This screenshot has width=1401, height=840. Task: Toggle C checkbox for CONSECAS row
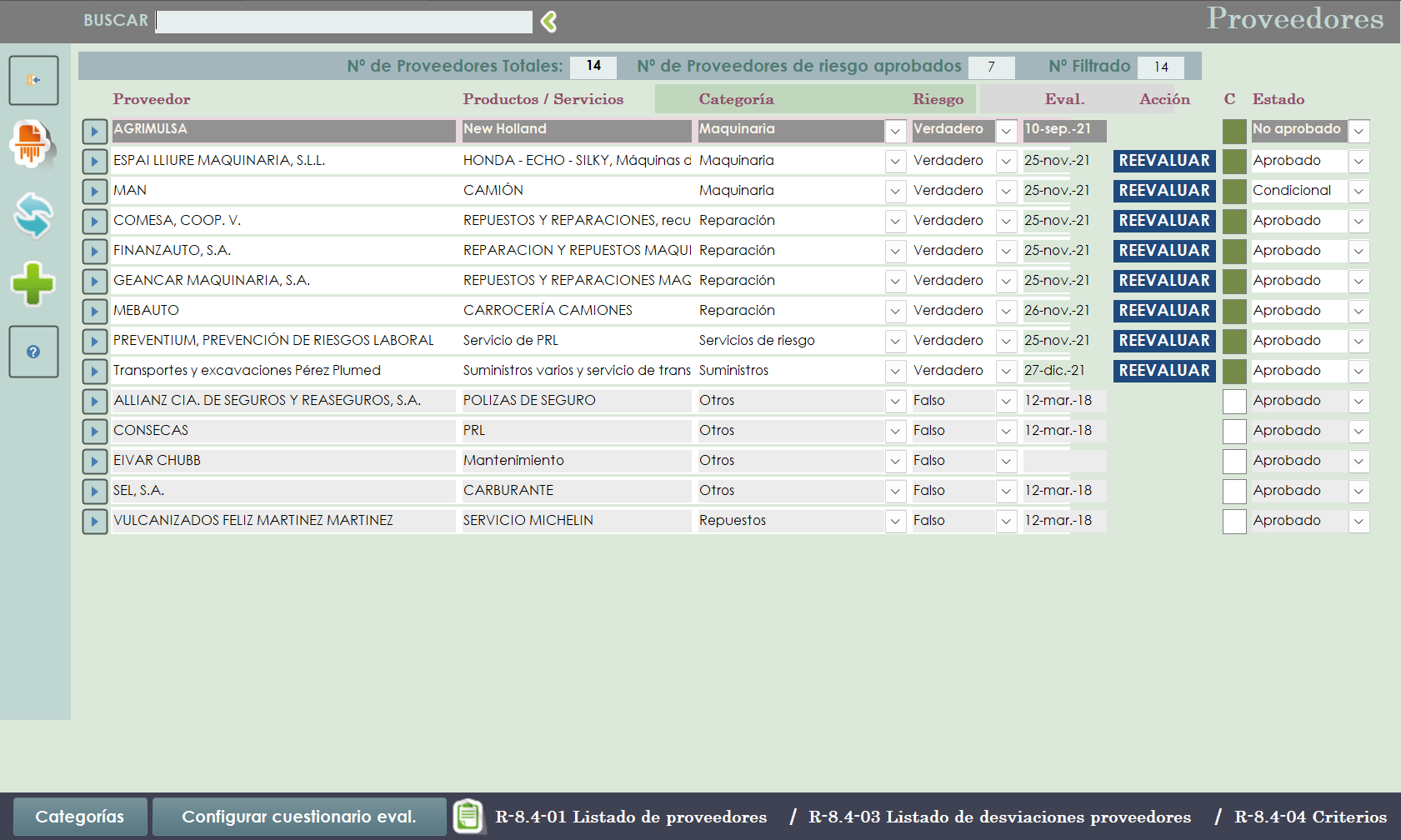[1234, 431]
